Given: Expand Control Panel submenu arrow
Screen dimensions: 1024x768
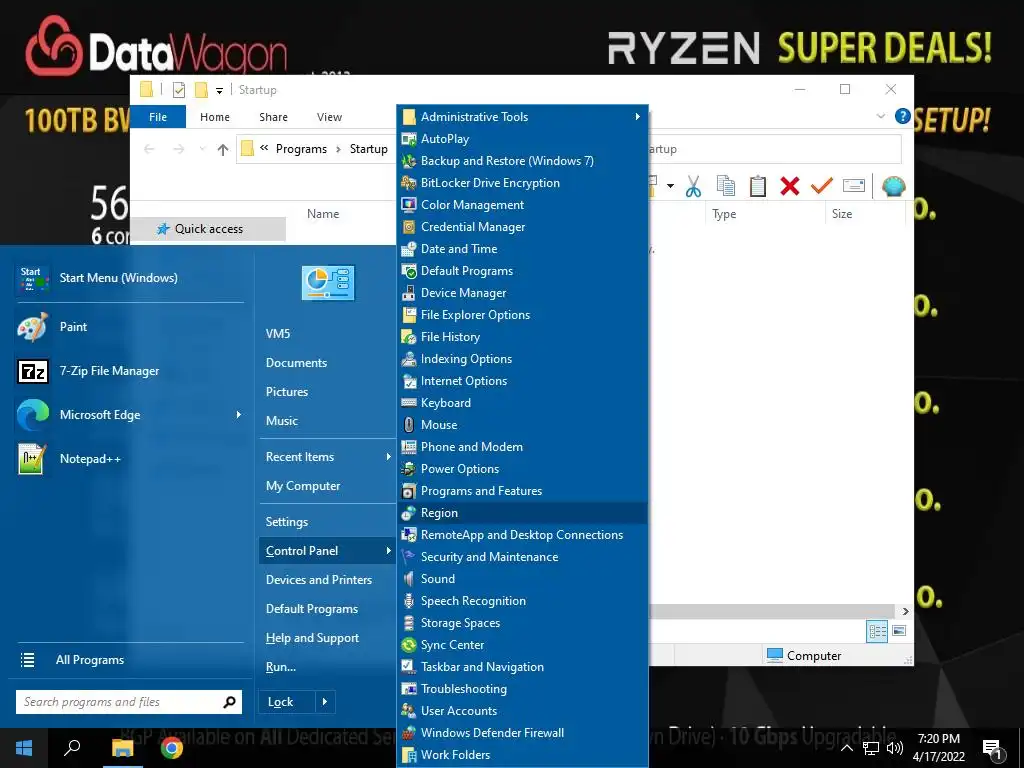Looking at the screenshot, I should point(388,551).
